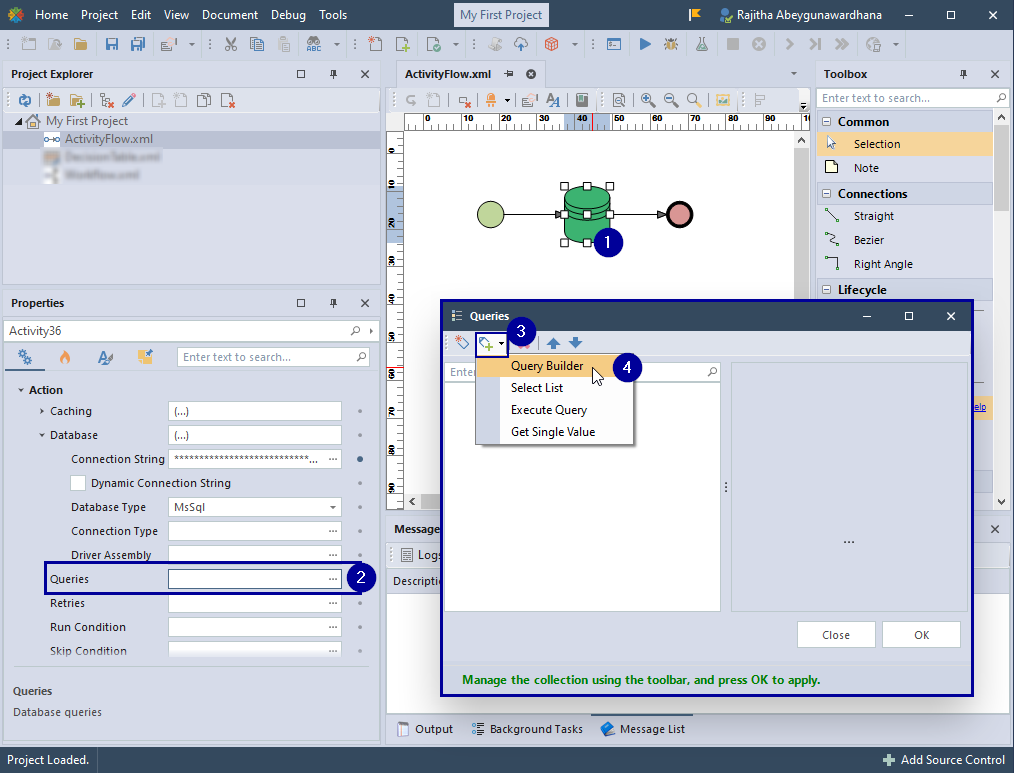This screenshot has width=1014, height=773.
Task: Switch to the Output tab
Action: pos(425,729)
